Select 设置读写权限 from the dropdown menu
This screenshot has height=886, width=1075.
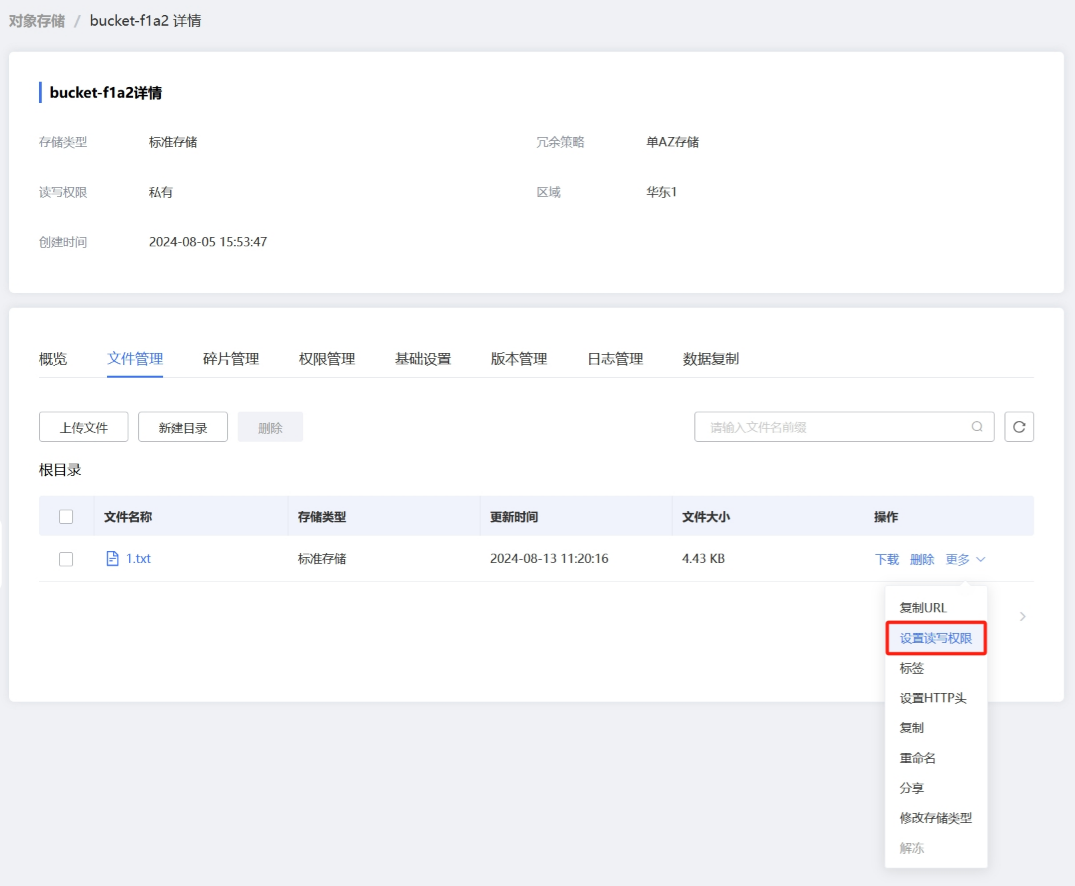pos(936,638)
